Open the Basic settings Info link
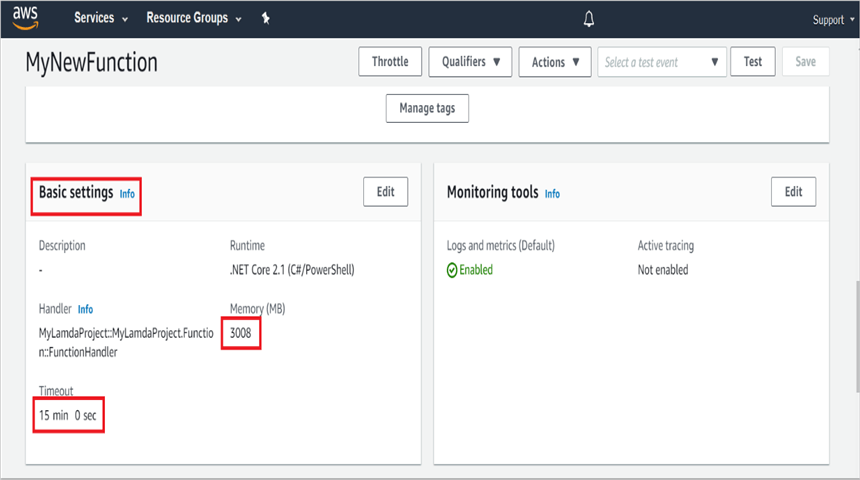 click(127, 194)
